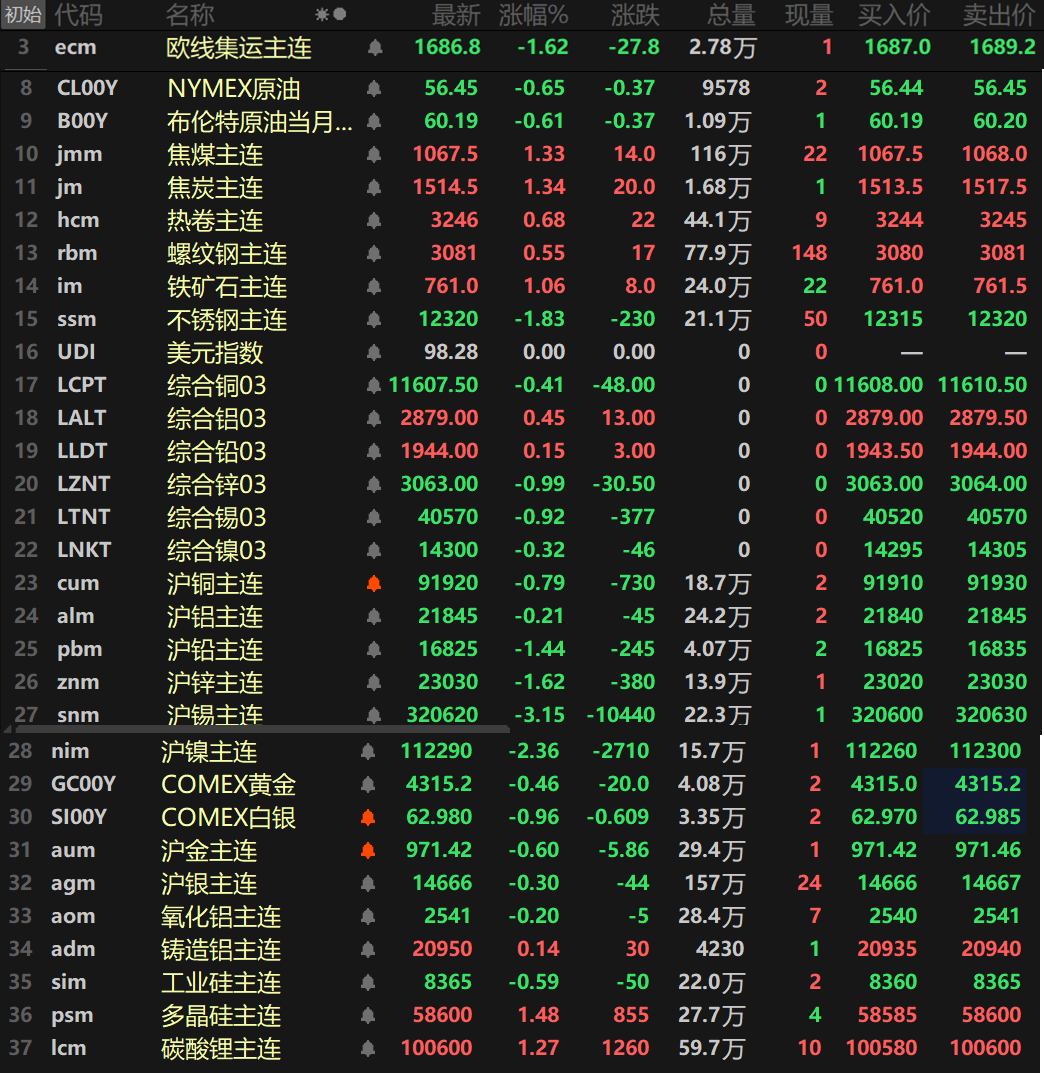Click the sun-and-dot icon in the header

tap(330, 14)
